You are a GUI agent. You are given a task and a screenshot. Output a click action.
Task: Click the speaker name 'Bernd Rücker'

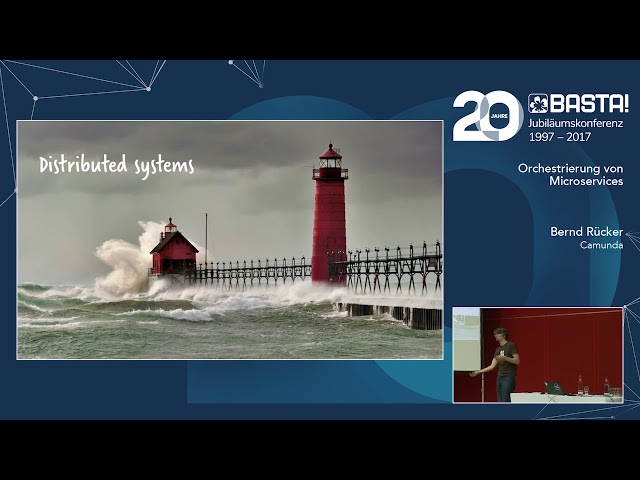point(587,232)
